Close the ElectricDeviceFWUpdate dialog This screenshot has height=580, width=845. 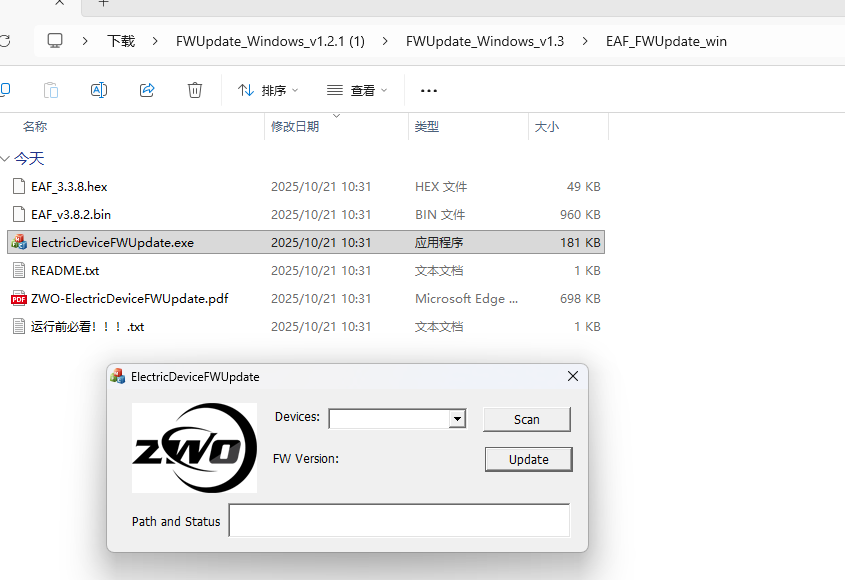coord(573,376)
